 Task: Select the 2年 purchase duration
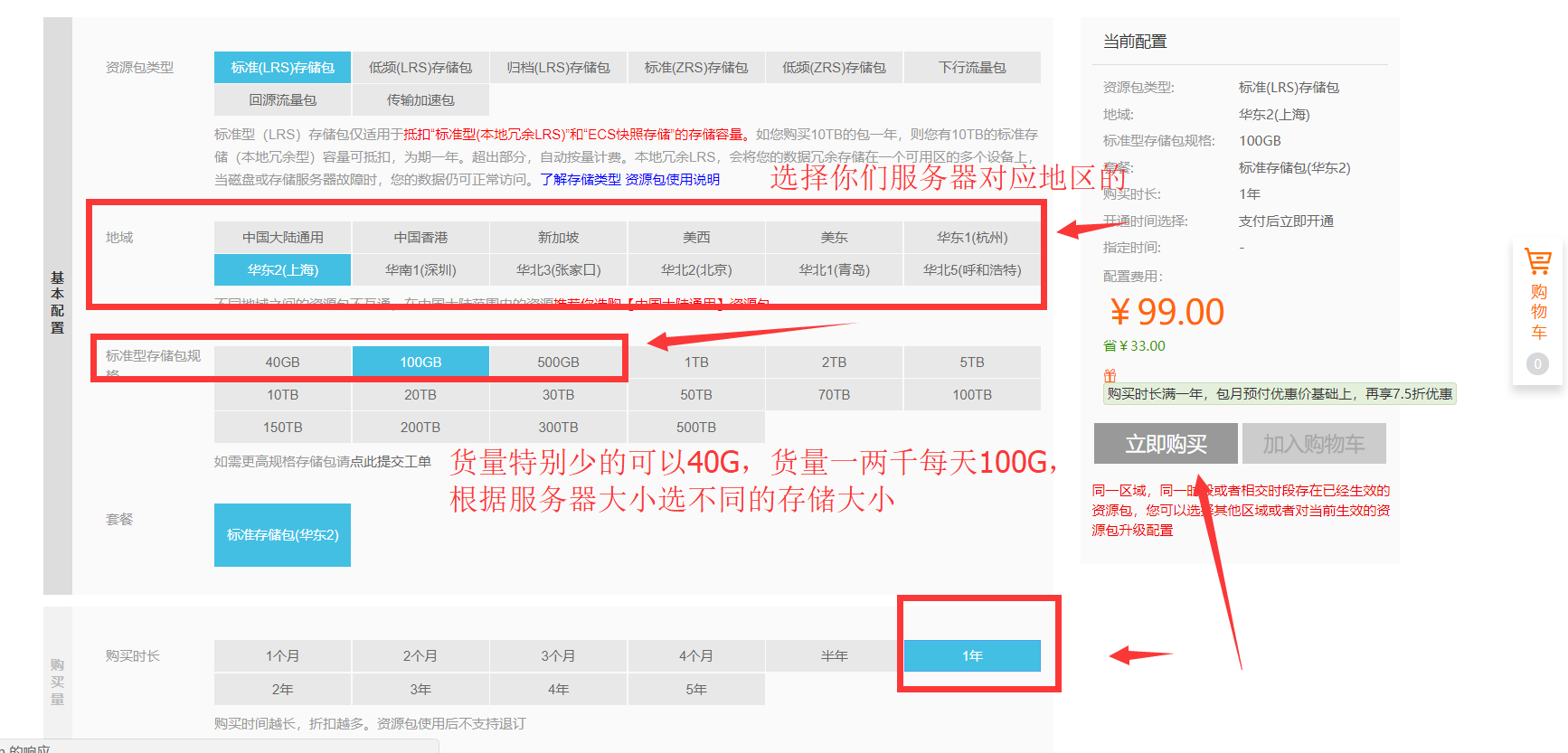[x=282, y=690]
